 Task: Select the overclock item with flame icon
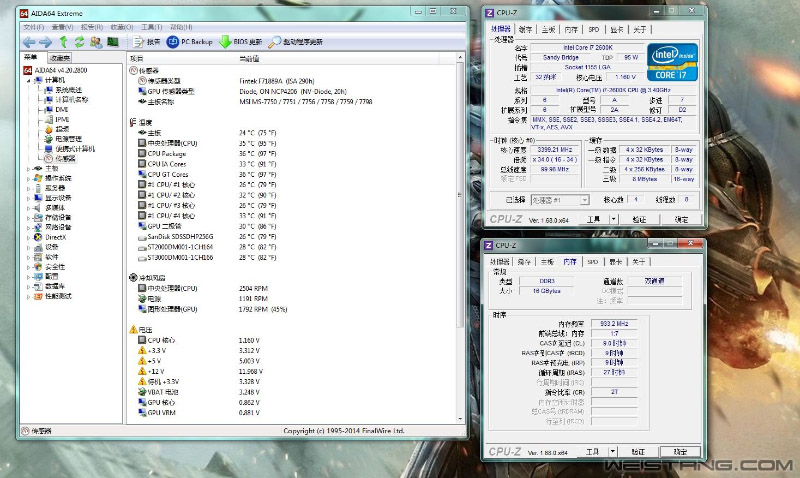(57, 129)
